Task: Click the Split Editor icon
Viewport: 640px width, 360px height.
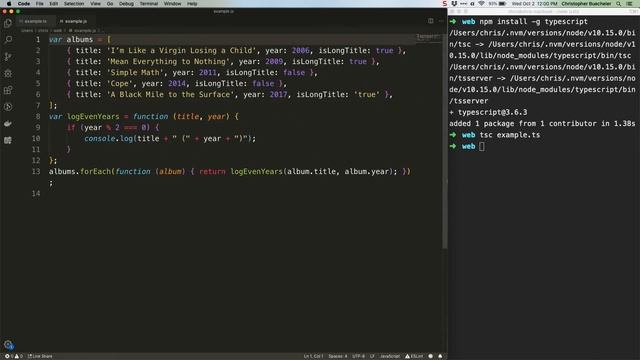Action: 431,21
